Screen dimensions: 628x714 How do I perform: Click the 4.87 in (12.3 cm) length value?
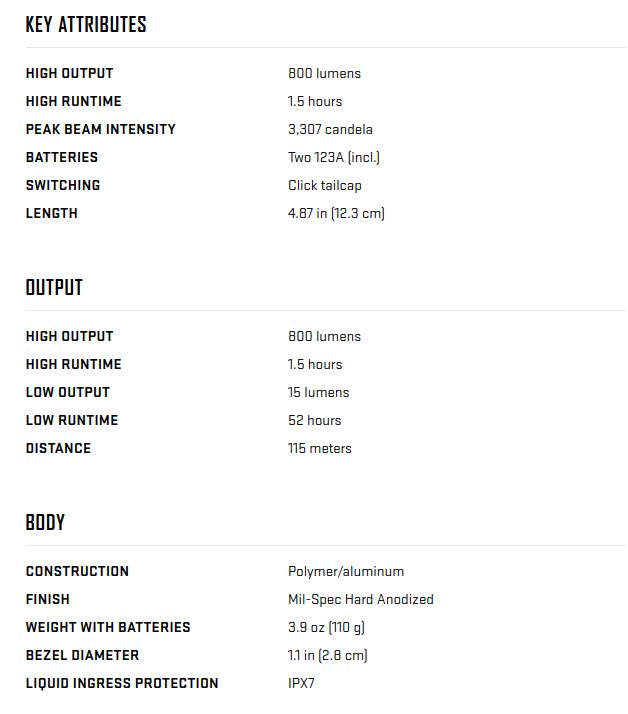point(336,214)
